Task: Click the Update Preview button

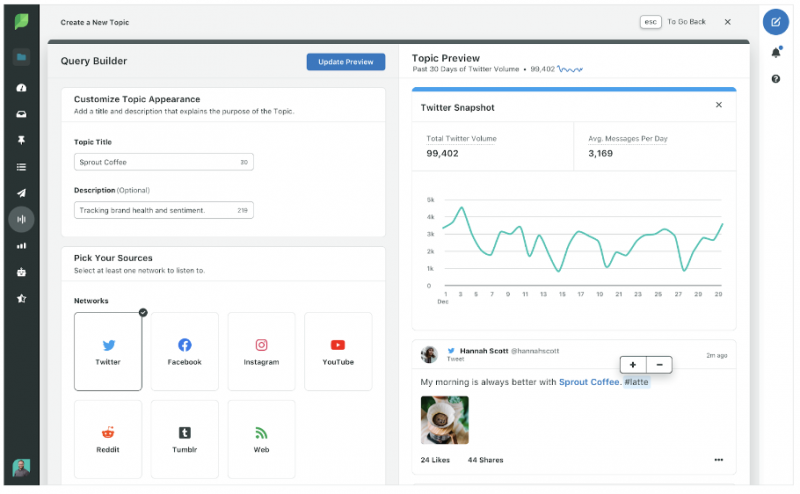Action: tap(346, 62)
